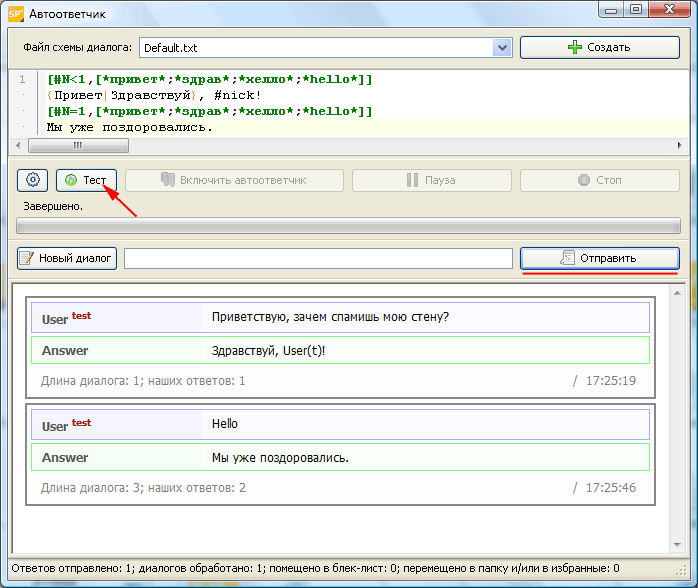This screenshot has width=698, height=588.
Task: Click the disabled Включить автоответчик button
Action: click(x=234, y=180)
